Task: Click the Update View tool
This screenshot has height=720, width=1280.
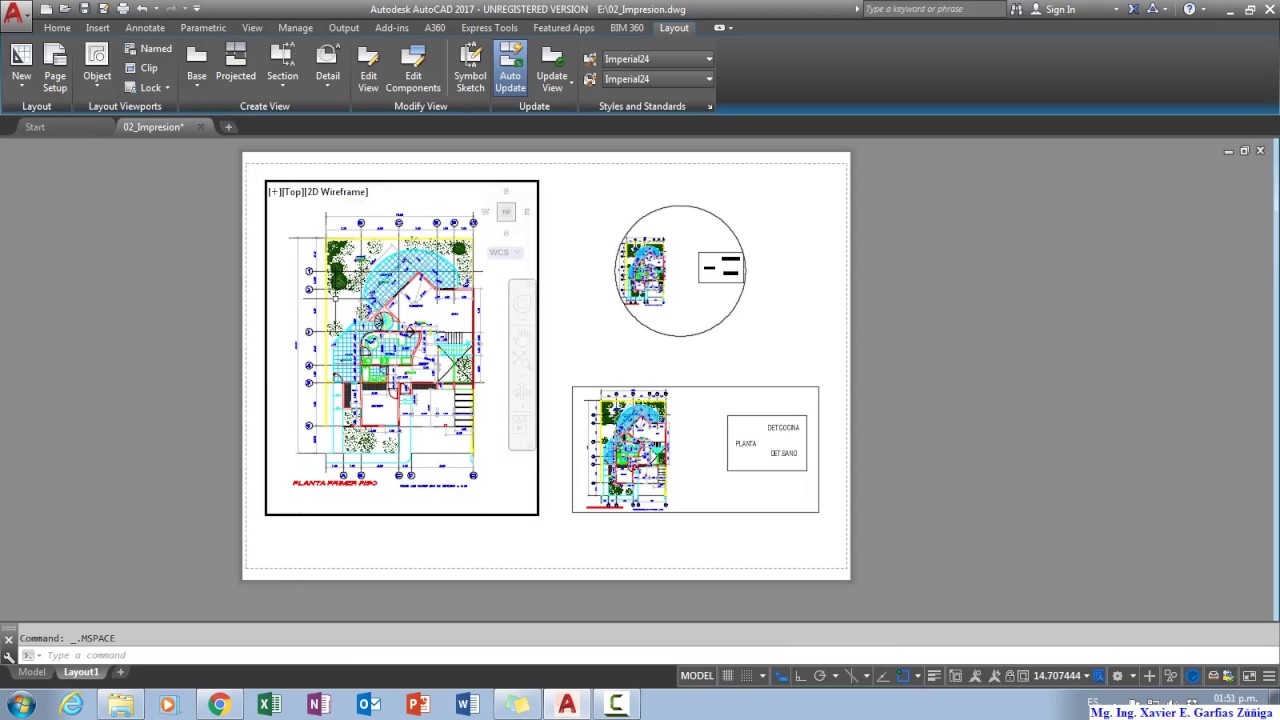Action: [x=552, y=68]
